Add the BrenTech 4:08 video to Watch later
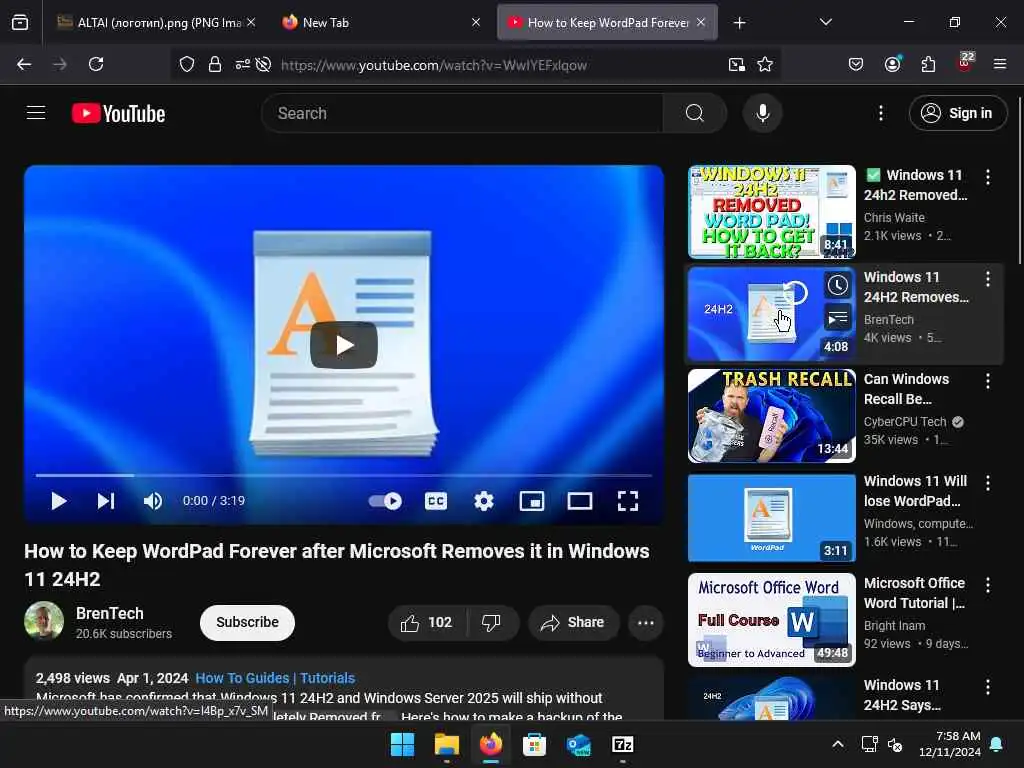The width and height of the screenshot is (1024, 768). (838, 285)
